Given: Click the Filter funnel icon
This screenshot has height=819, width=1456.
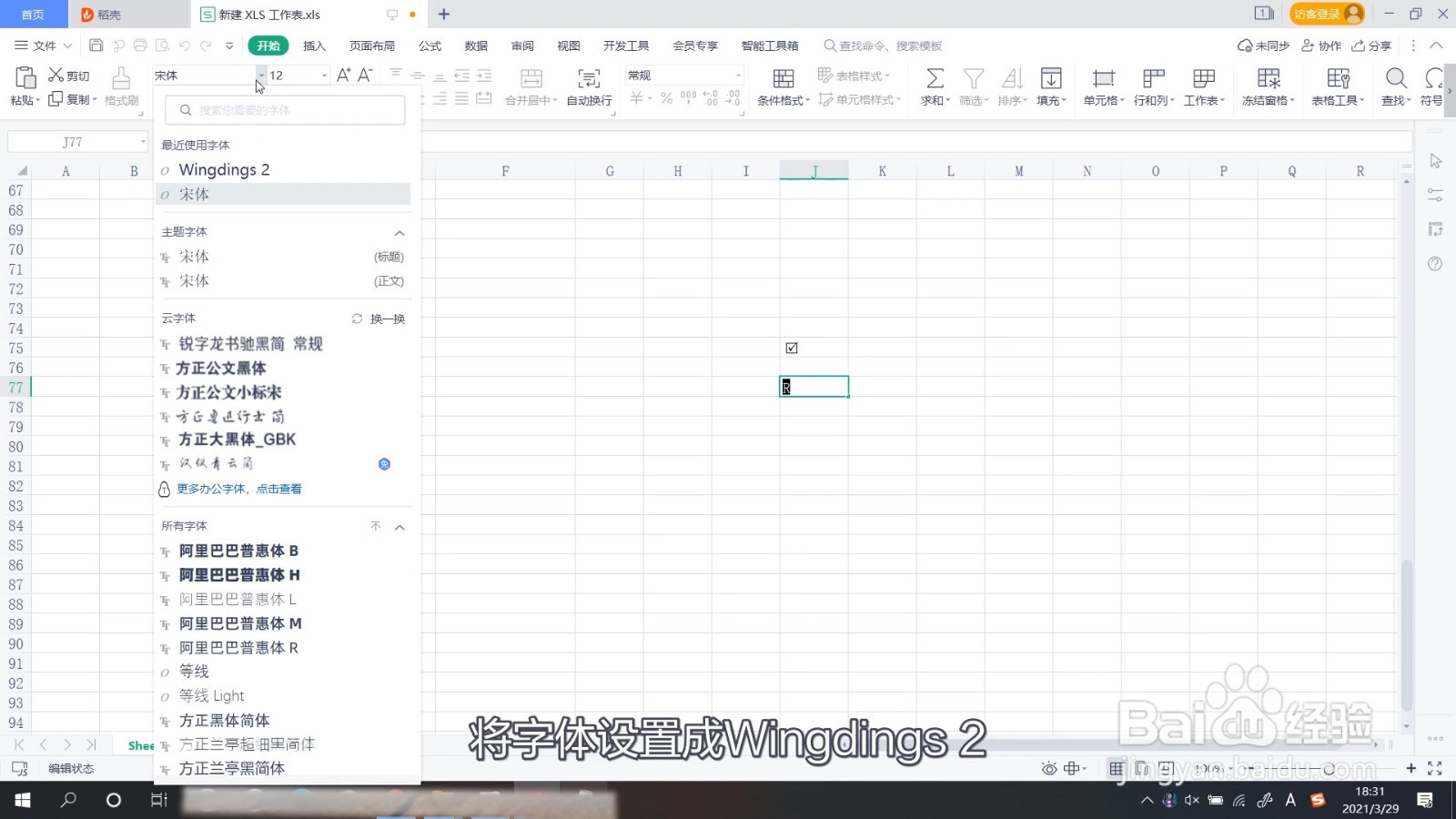Looking at the screenshot, I should pos(974,78).
